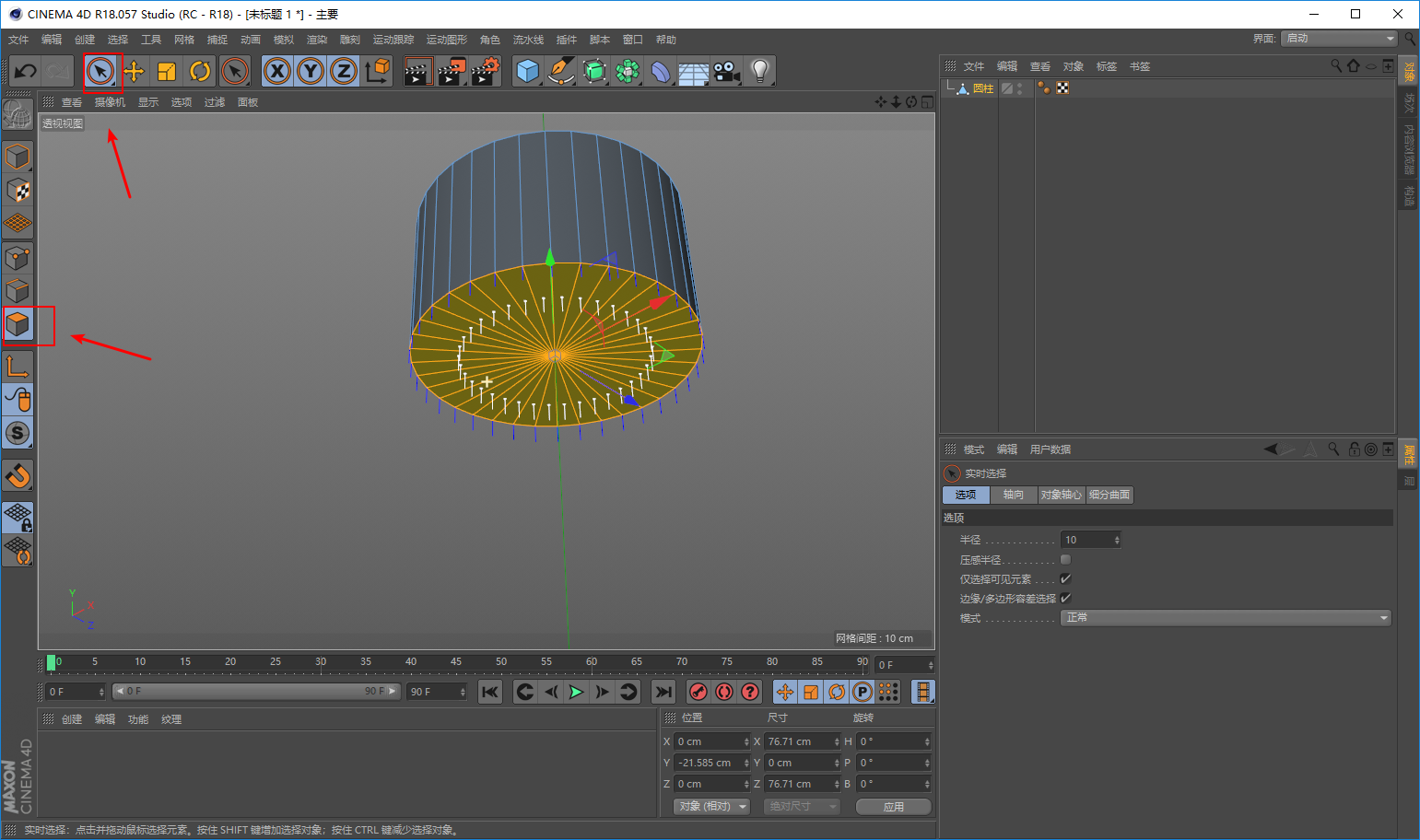The height and width of the screenshot is (840, 1420).
Task: Open the 模式 dropdown showing 正常
Action: pos(1226,618)
